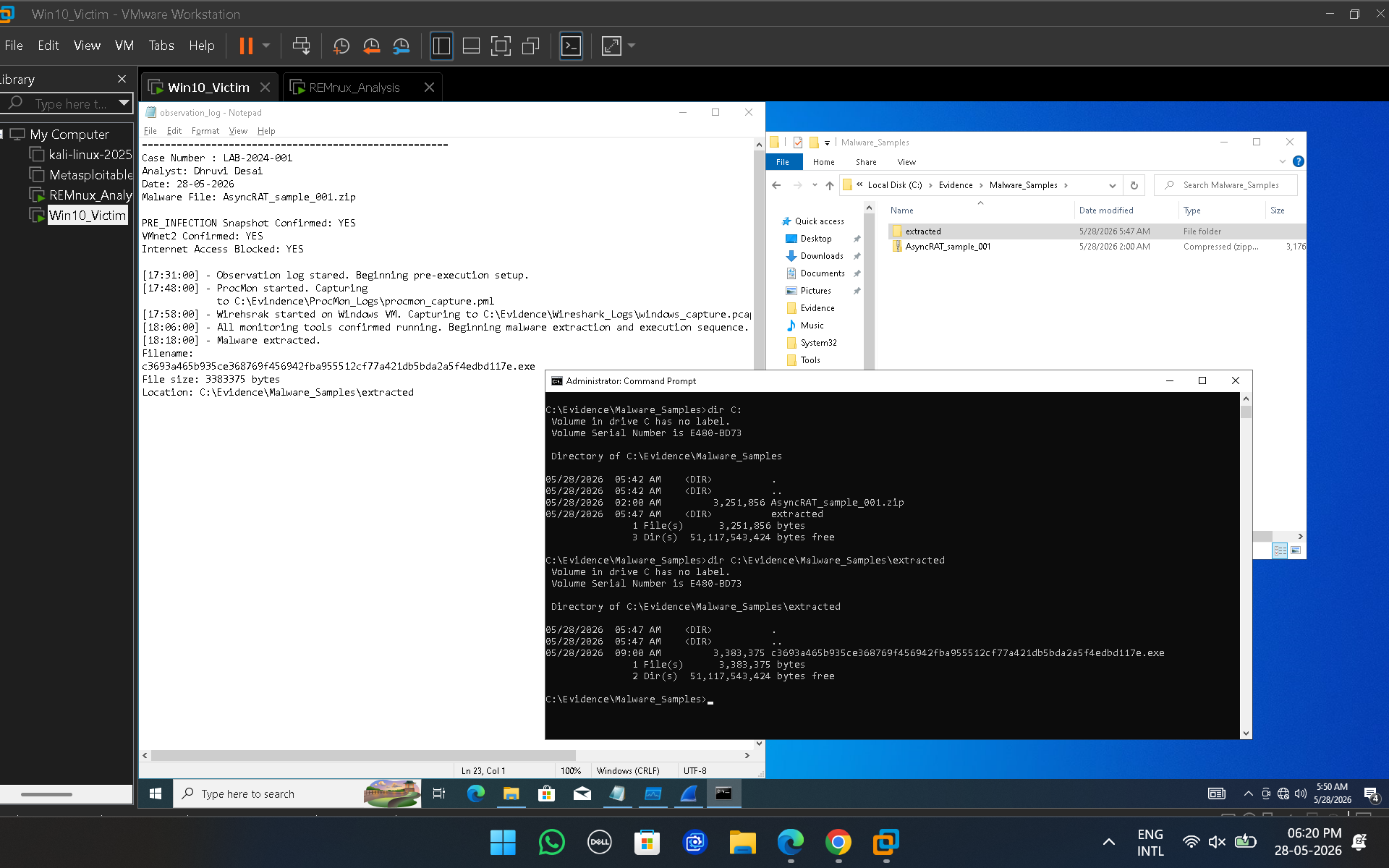This screenshot has height=868, width=1389.
Task: Open the Notepad Format menu
Action: 205,131
